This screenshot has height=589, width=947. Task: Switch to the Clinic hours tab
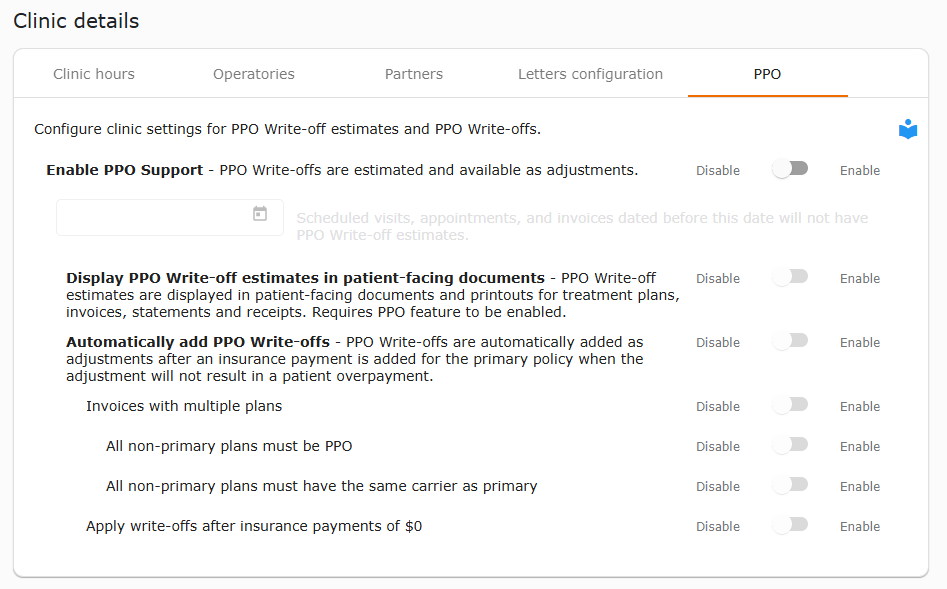(94, 74)
